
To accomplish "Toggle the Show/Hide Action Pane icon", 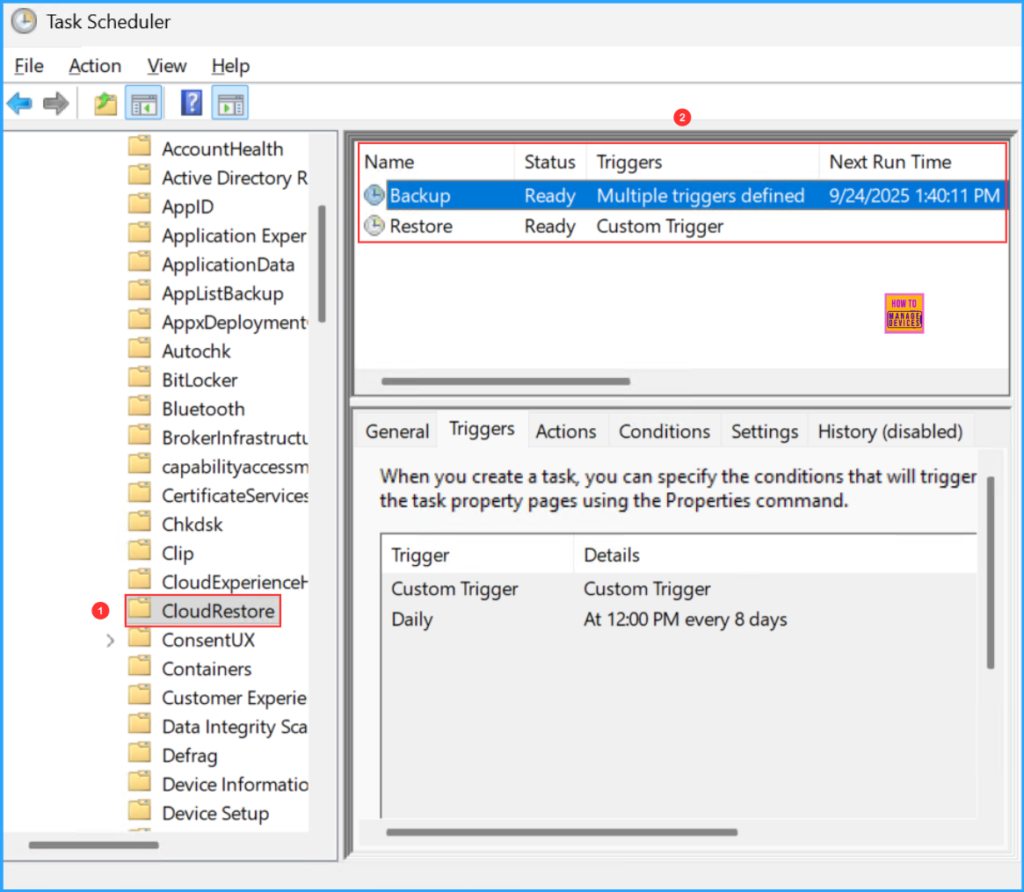I will tap(230, 103).
